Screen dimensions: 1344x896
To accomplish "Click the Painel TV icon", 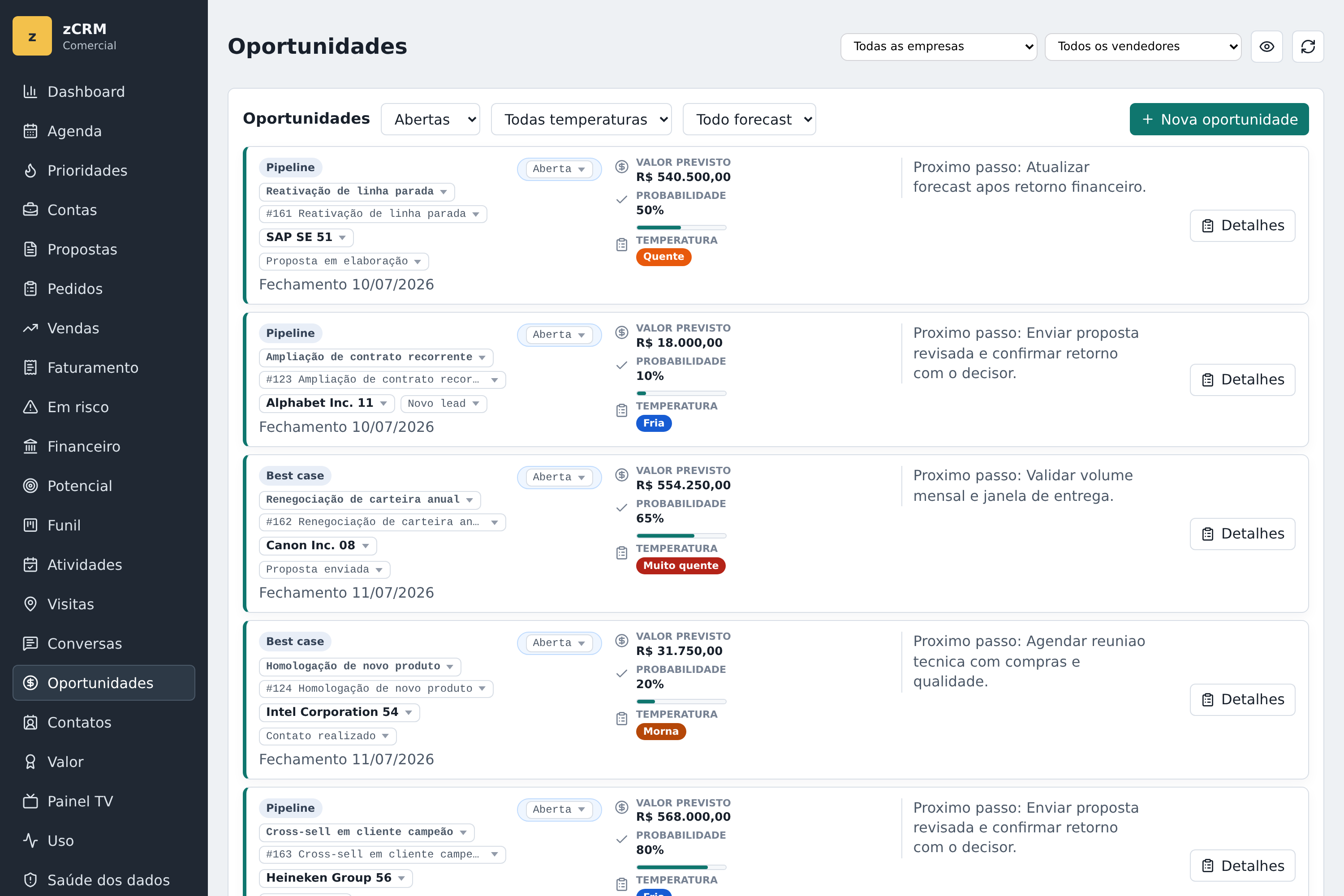I will 30,801.
